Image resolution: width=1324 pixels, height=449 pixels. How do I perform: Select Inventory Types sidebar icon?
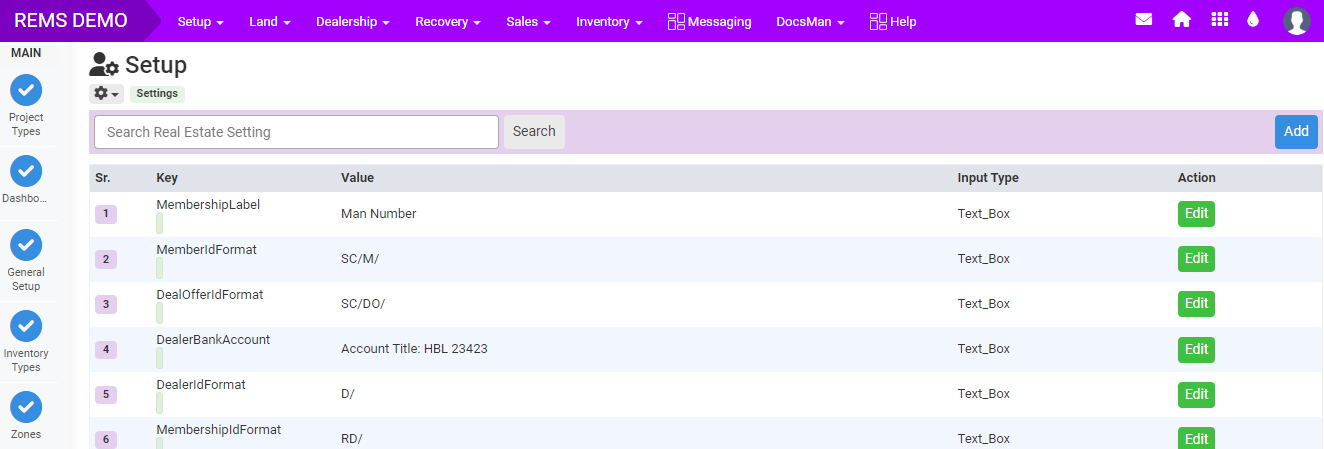pyautogui.click(x=26, y=326)
